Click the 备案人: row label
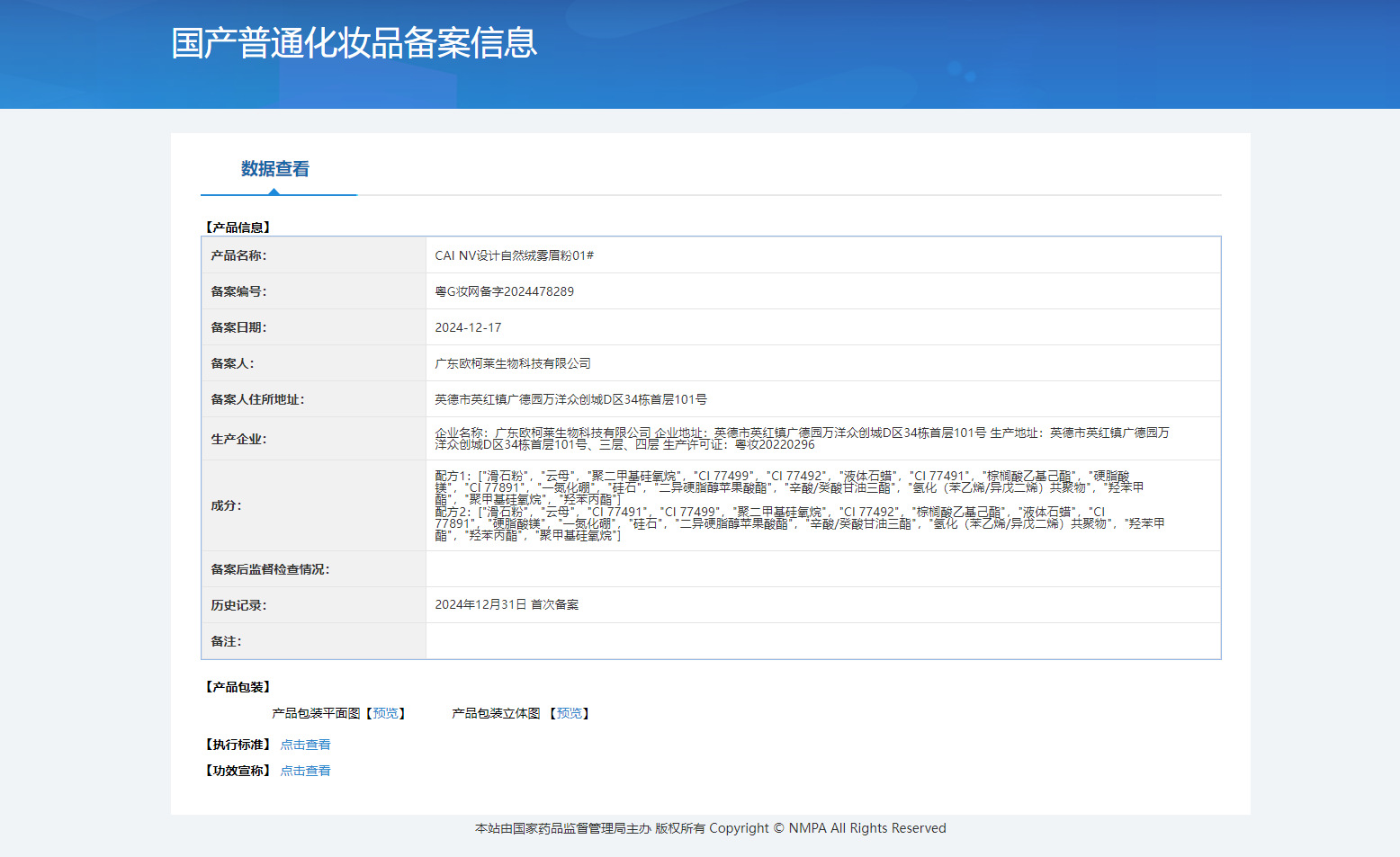Image resolution: width=1400 pixels, height=857 pixels. (x=232, y=363)
